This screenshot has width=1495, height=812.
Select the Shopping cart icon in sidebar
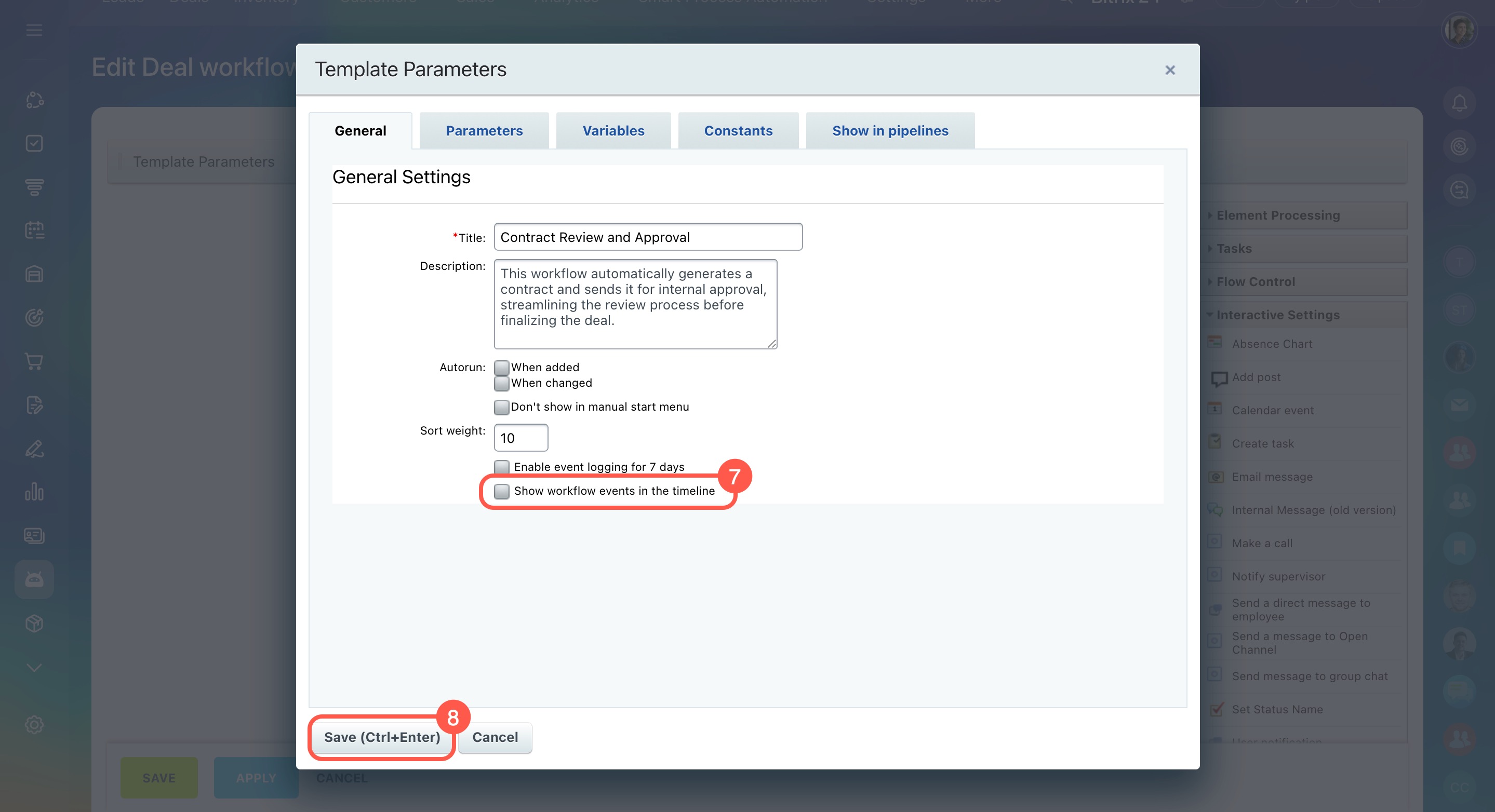point(34,361)
